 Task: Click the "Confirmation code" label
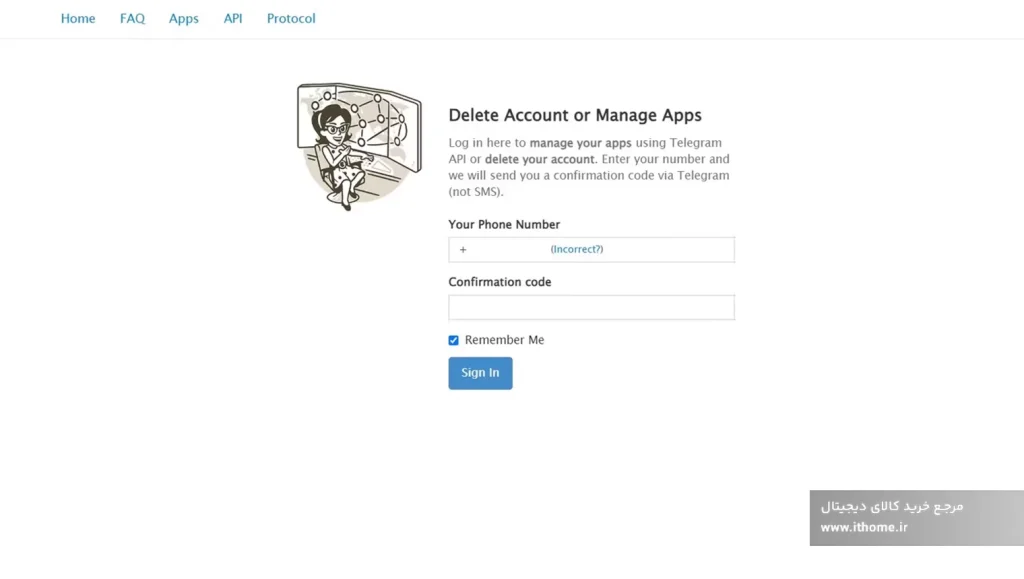pyautogui.click(x=500, y=282)
